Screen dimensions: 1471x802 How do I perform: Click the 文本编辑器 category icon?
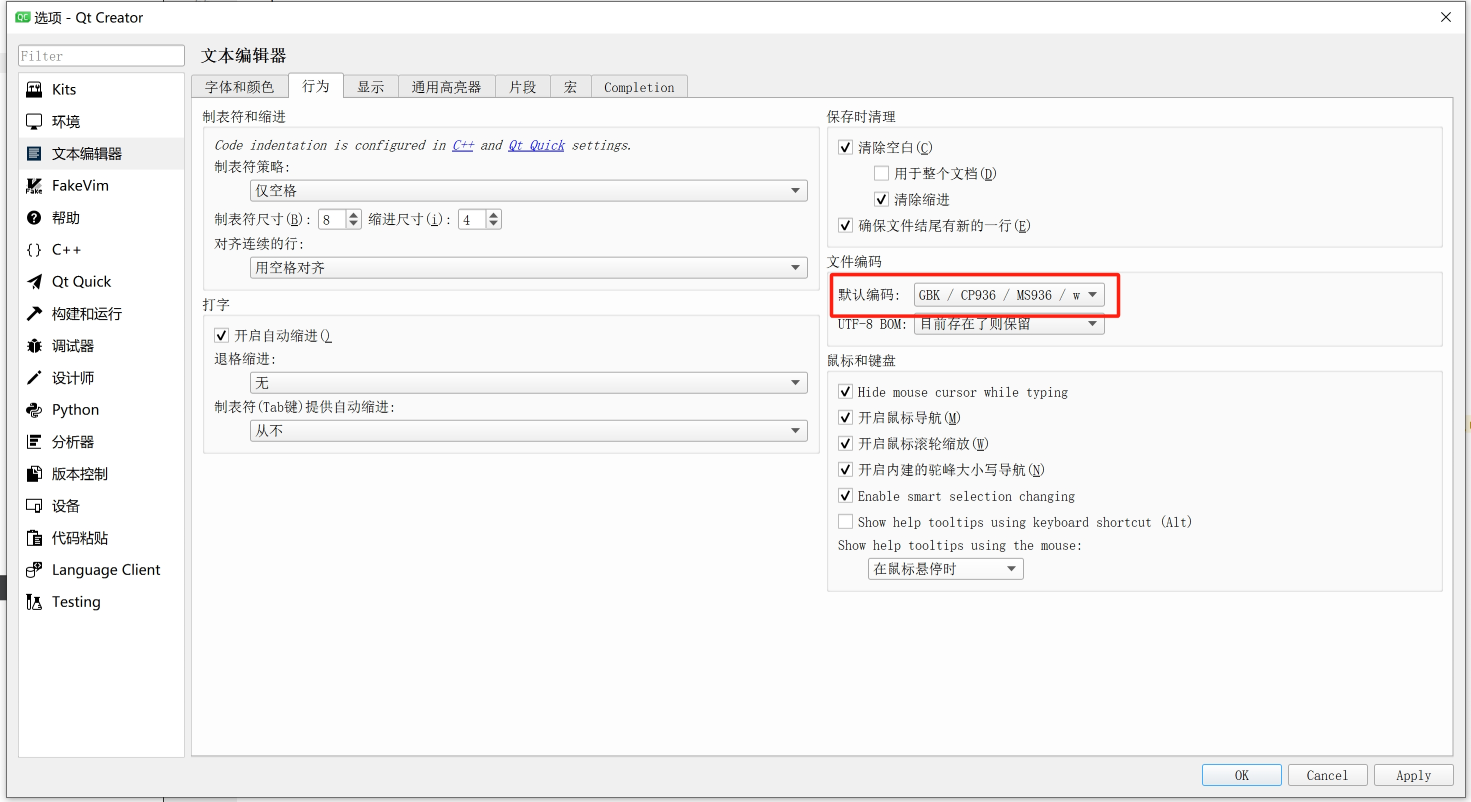(x=34, y=153)
